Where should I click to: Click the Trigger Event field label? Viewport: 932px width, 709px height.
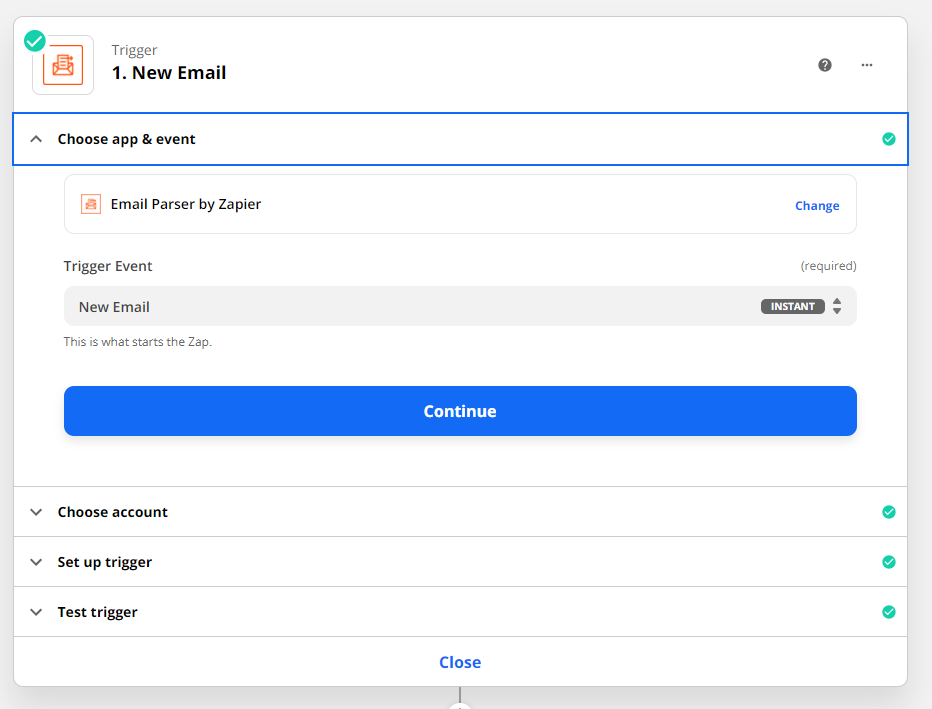(x=108, y=266)
